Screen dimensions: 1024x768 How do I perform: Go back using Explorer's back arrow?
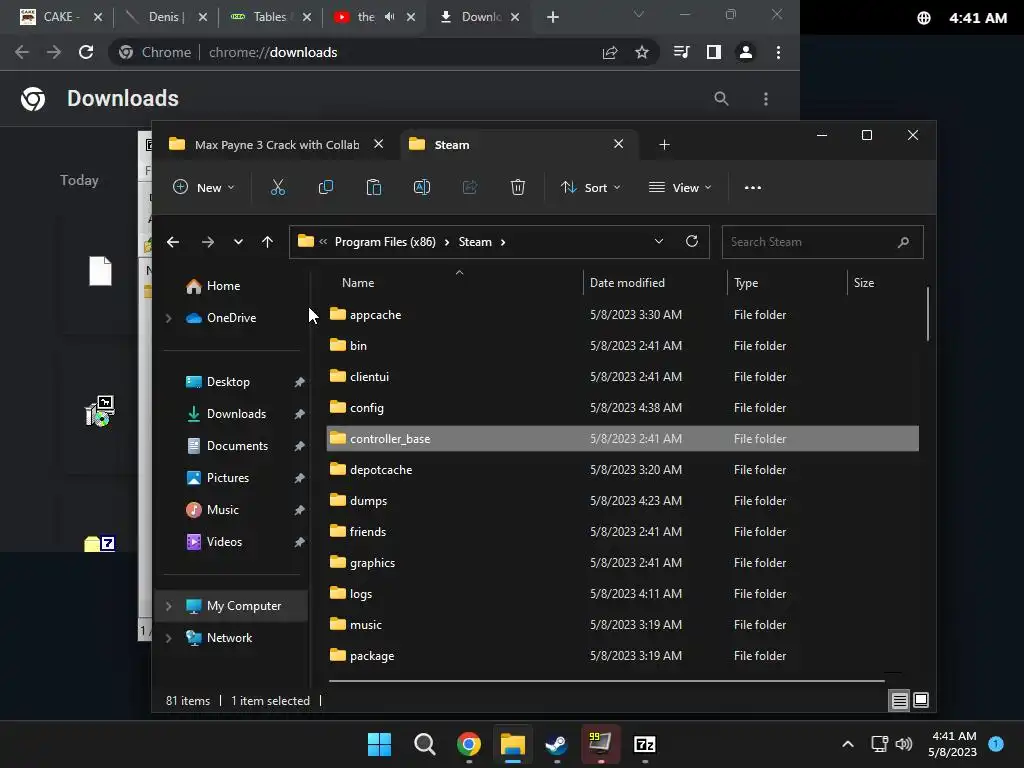point(173,242)
